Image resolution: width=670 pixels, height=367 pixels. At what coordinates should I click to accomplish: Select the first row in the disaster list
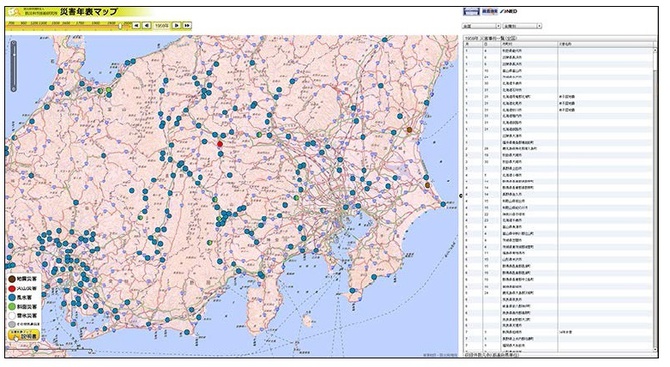(x=559, y=50)
